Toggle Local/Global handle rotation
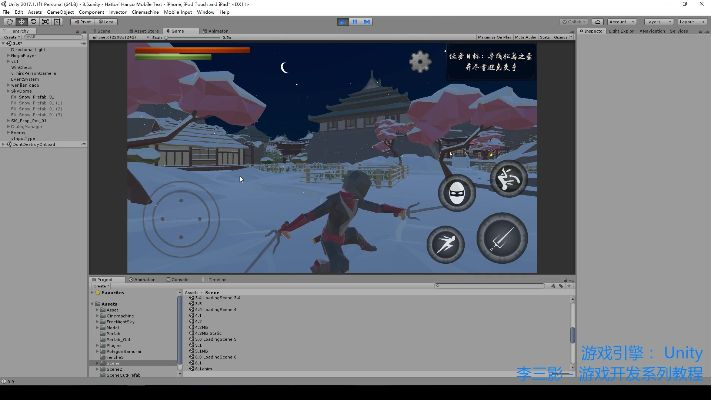 107,21
